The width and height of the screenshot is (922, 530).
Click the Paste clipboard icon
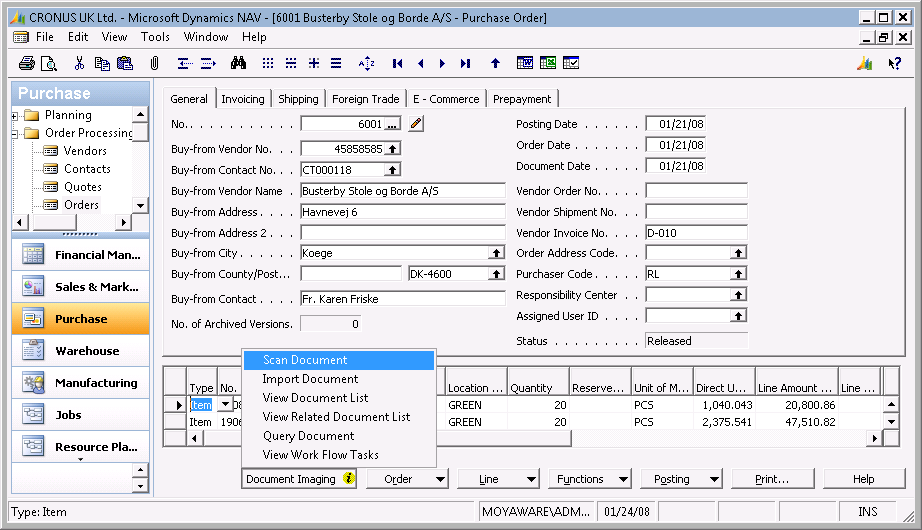coord(125,64)
